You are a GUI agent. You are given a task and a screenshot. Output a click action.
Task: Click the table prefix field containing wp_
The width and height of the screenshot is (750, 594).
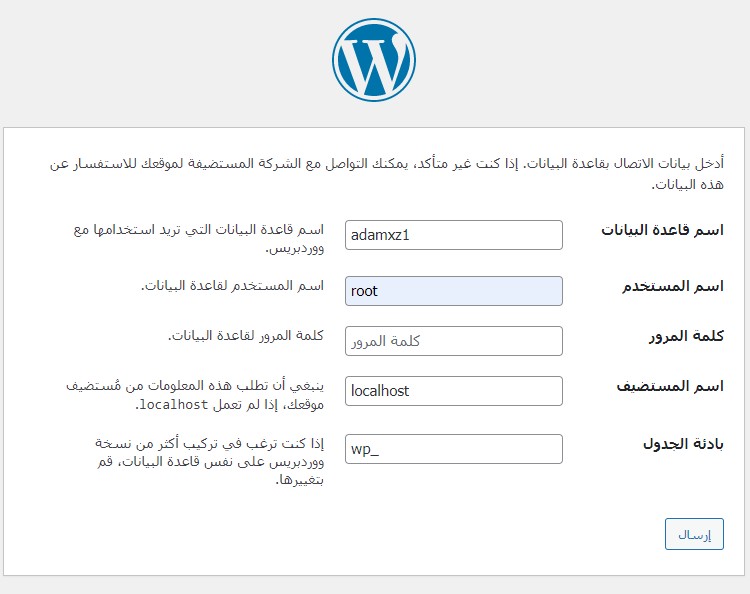pyautogui.click(x=453, y=449)
